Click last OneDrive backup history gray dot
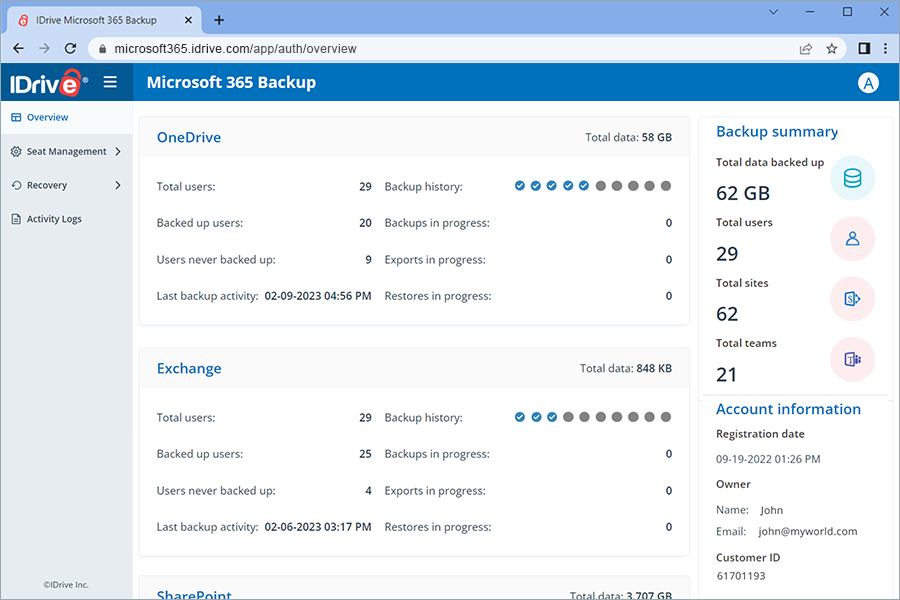 coord(666,185)
